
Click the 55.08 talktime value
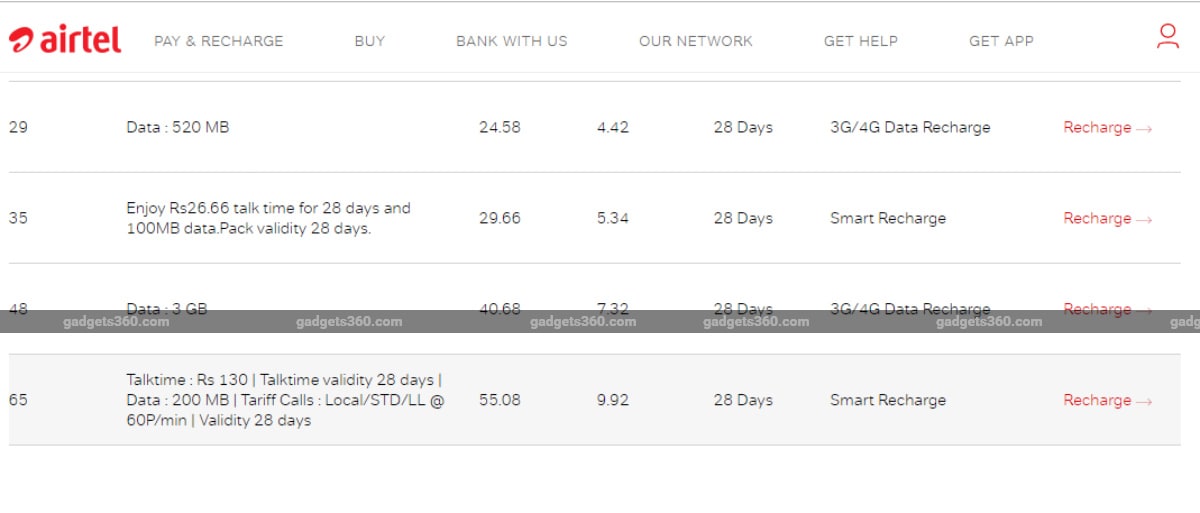tap(500, 401)
